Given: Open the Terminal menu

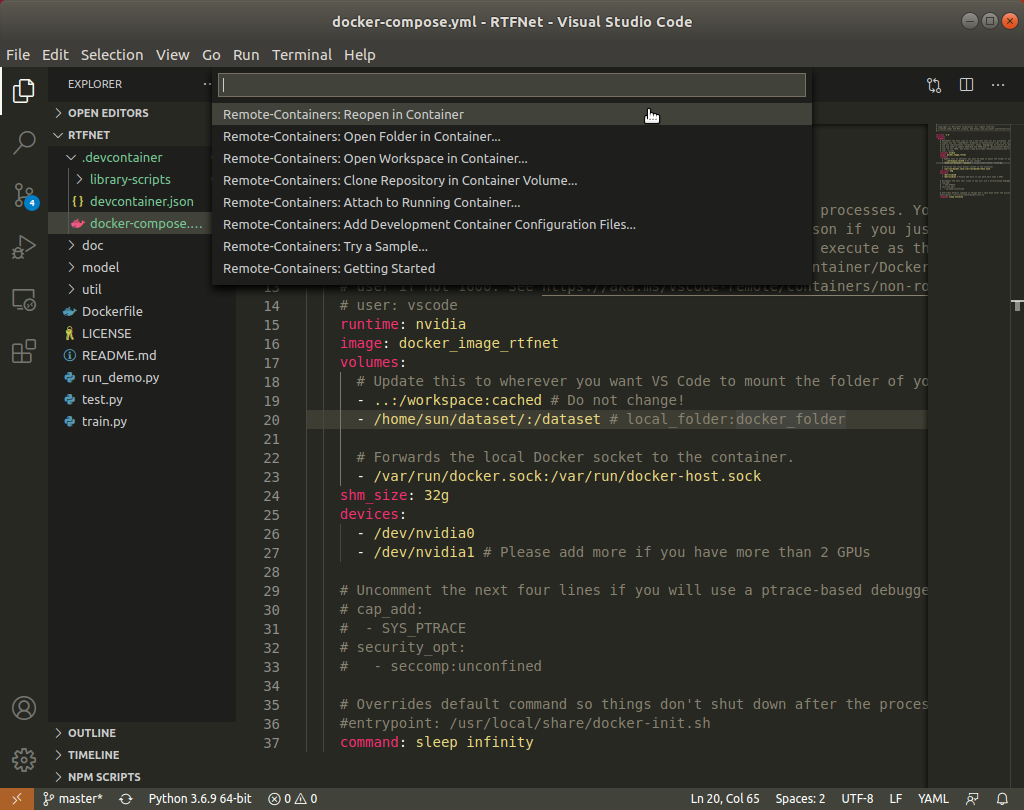Looking at the screenshot, I should pos(302,55).
